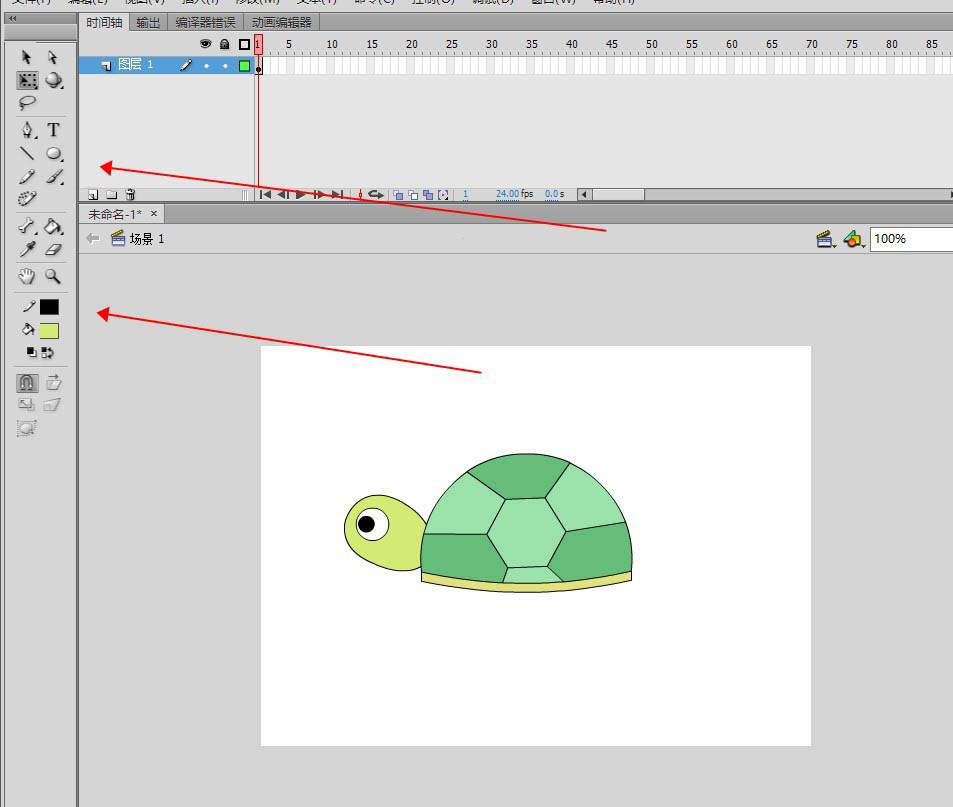
Task: Toggle the Snap to Objects magnet
Action: 27,382
